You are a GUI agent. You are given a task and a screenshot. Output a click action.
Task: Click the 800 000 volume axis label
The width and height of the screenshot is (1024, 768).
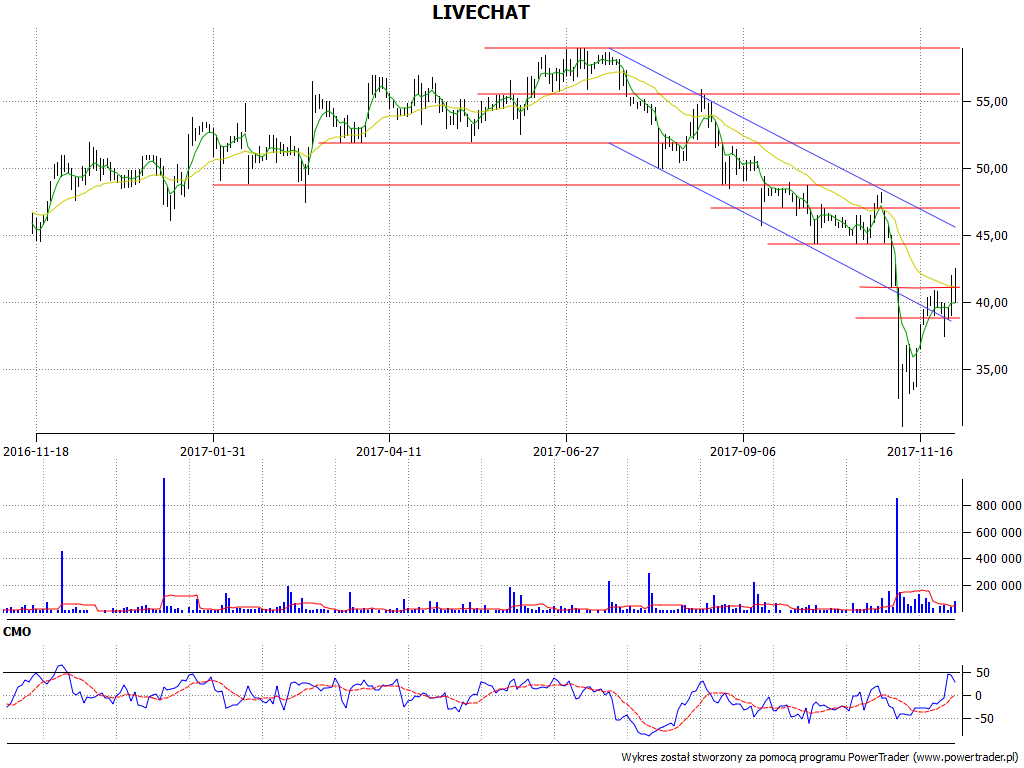999,506
